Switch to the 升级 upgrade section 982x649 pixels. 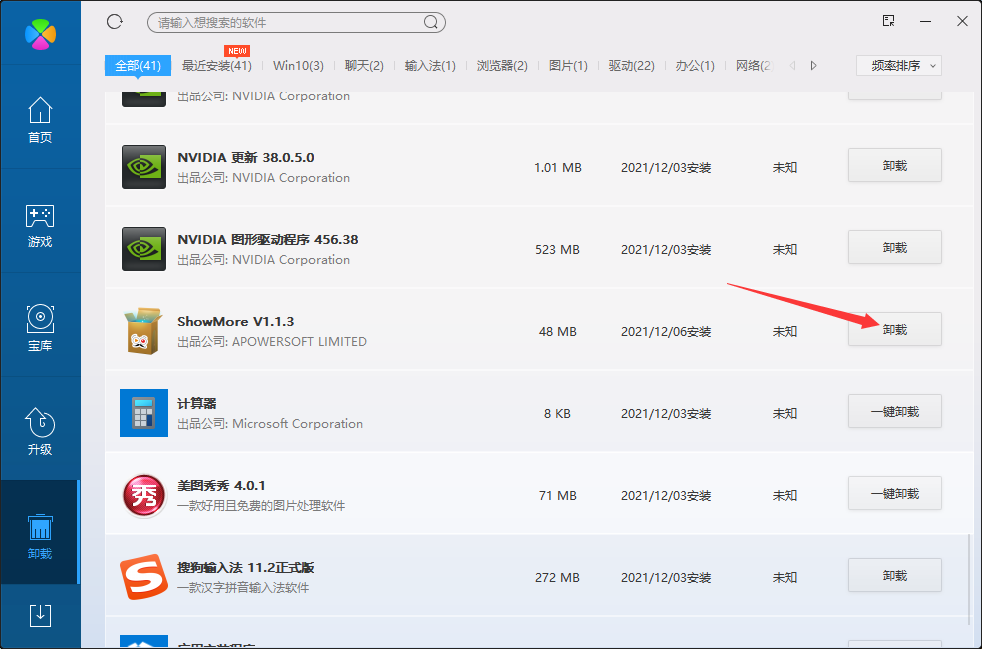click(x=40, y=432)
